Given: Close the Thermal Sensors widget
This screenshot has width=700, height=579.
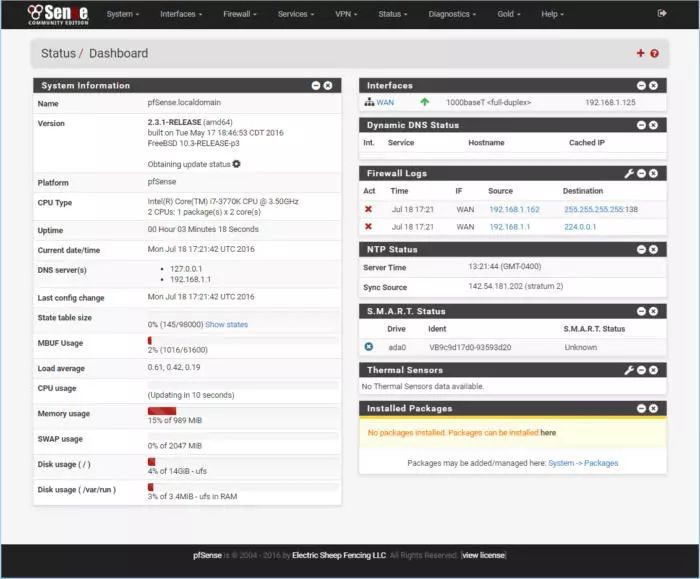Looking at the screenshot, I should (x=653, y=370).
